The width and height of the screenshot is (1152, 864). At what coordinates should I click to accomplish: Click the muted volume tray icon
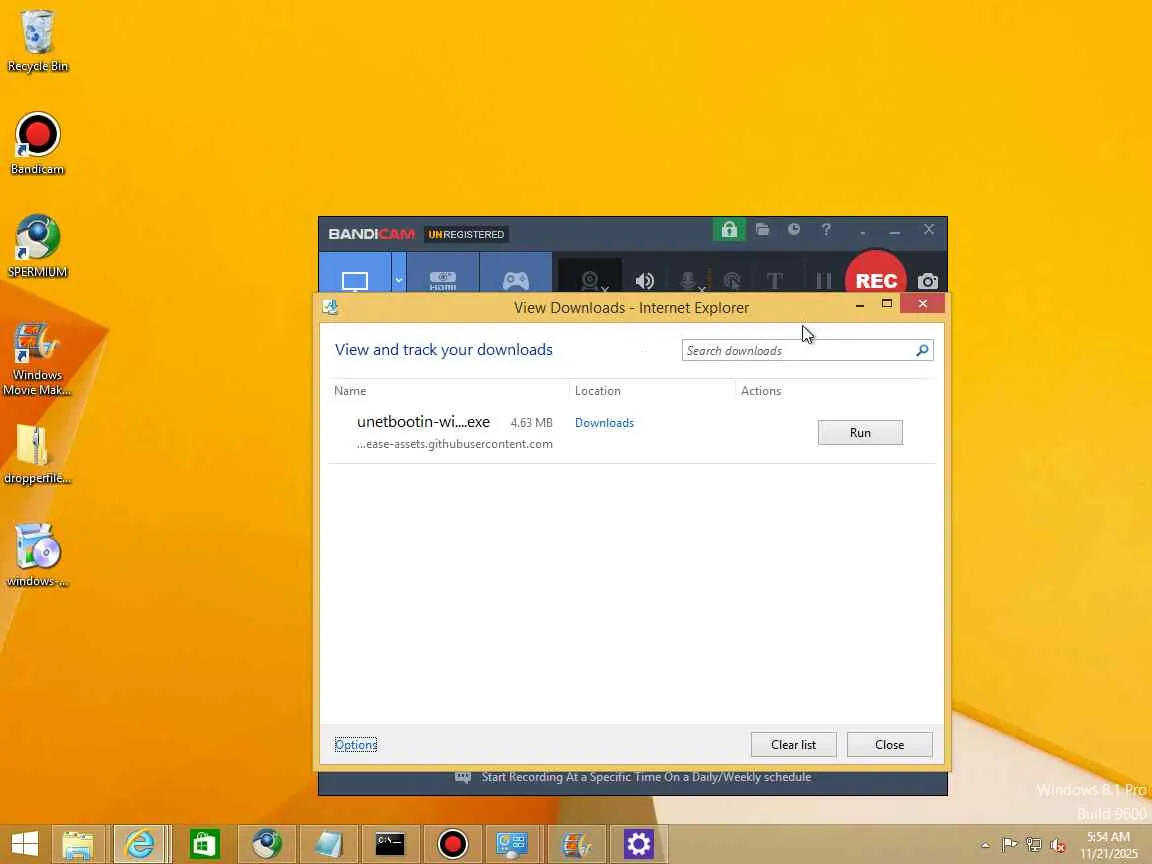pyautogui.click(x=1058, y=845)
